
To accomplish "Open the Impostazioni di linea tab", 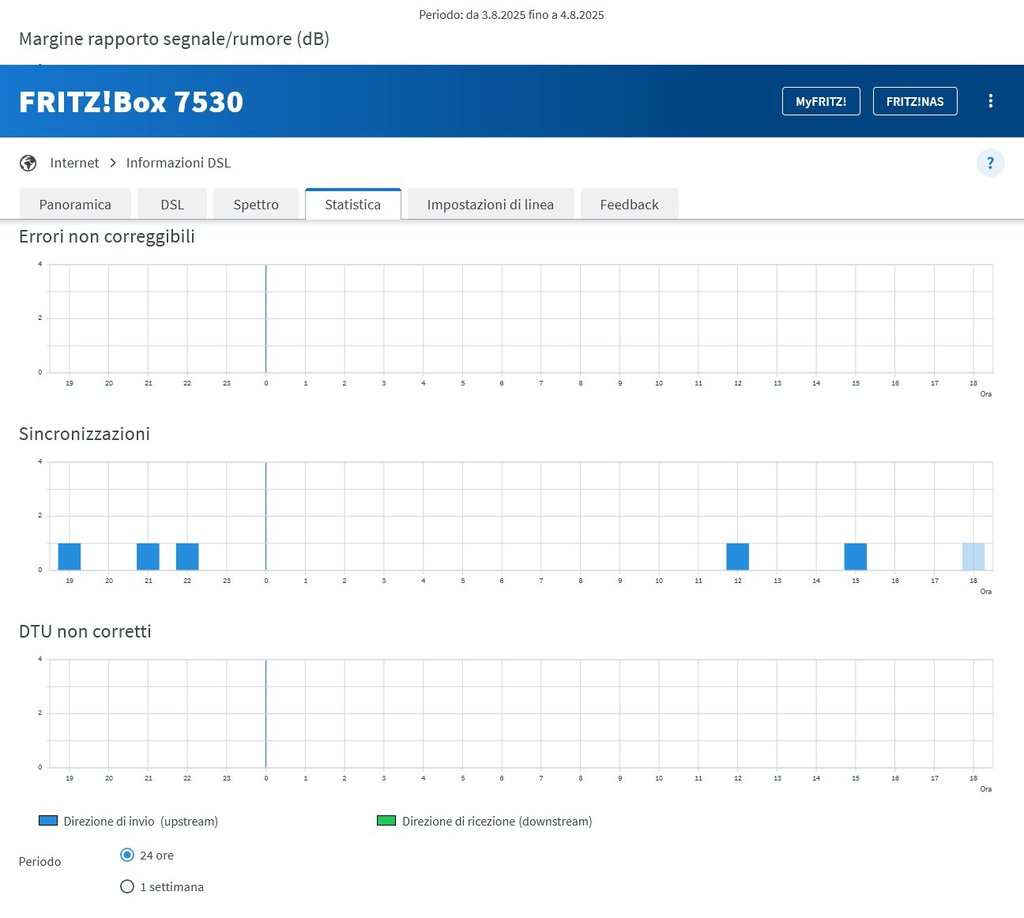I will click(x=490, y=204).
